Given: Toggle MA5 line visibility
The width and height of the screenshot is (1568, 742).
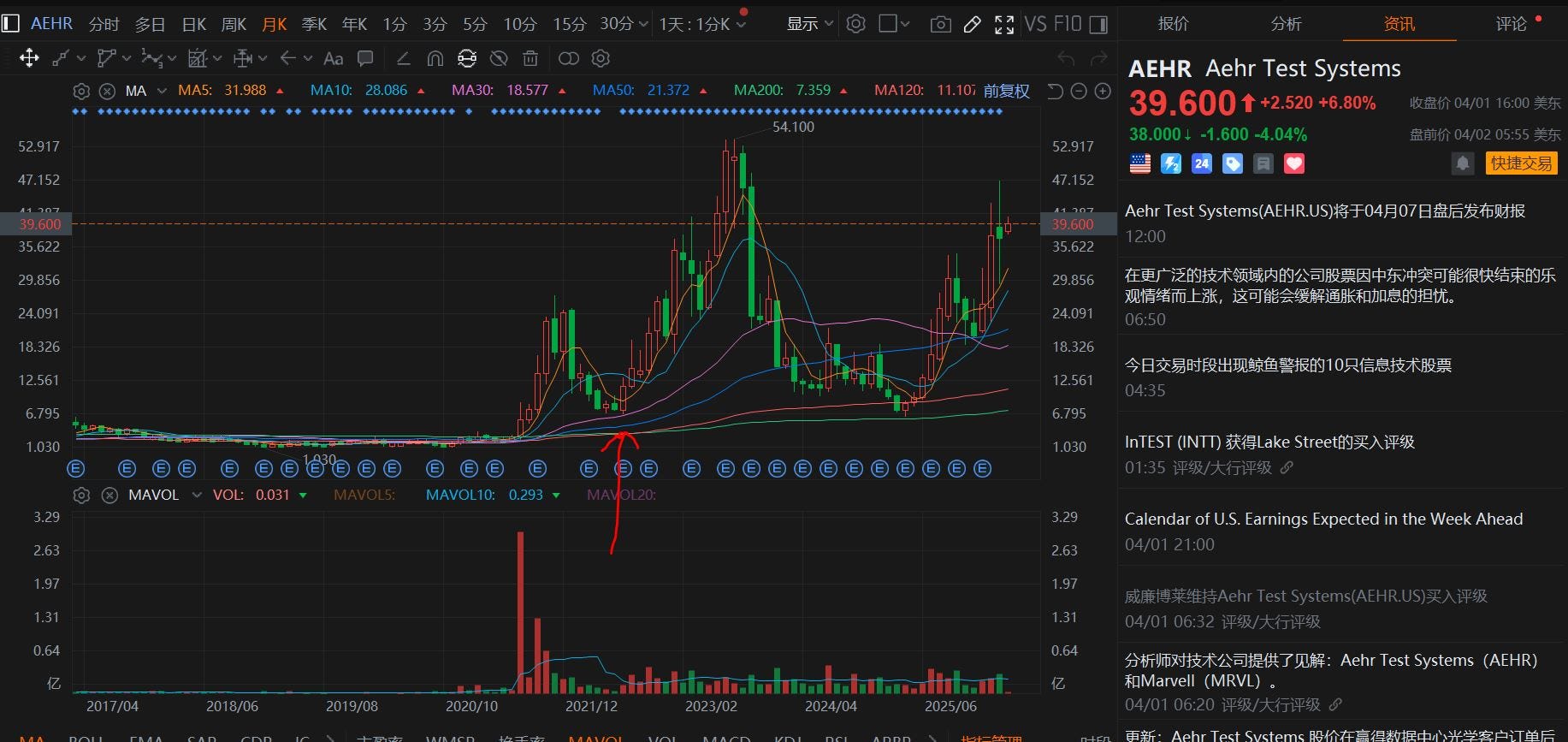Looking at the screenshot, I should pos(231,90).
